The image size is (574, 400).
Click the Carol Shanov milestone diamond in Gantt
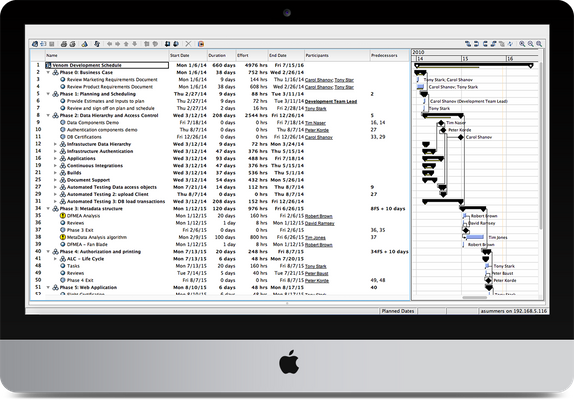coord(461,137)
